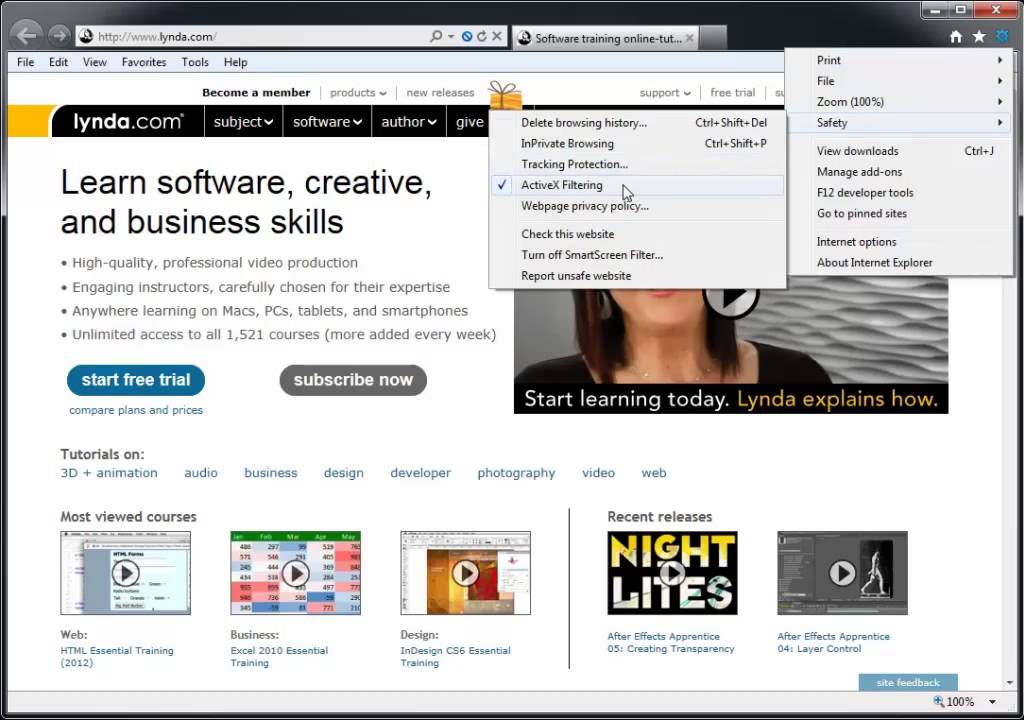Image resolution: width=1024 pixels, height=720 pixels.
Task: Click start free trial button
Action: pyautogui.click(x=136, y=380)
